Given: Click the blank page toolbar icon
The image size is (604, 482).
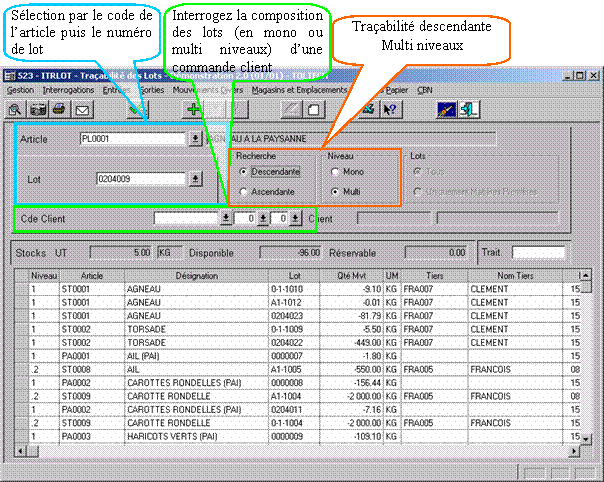Looking at the screenshot, I should pos(313,109).
